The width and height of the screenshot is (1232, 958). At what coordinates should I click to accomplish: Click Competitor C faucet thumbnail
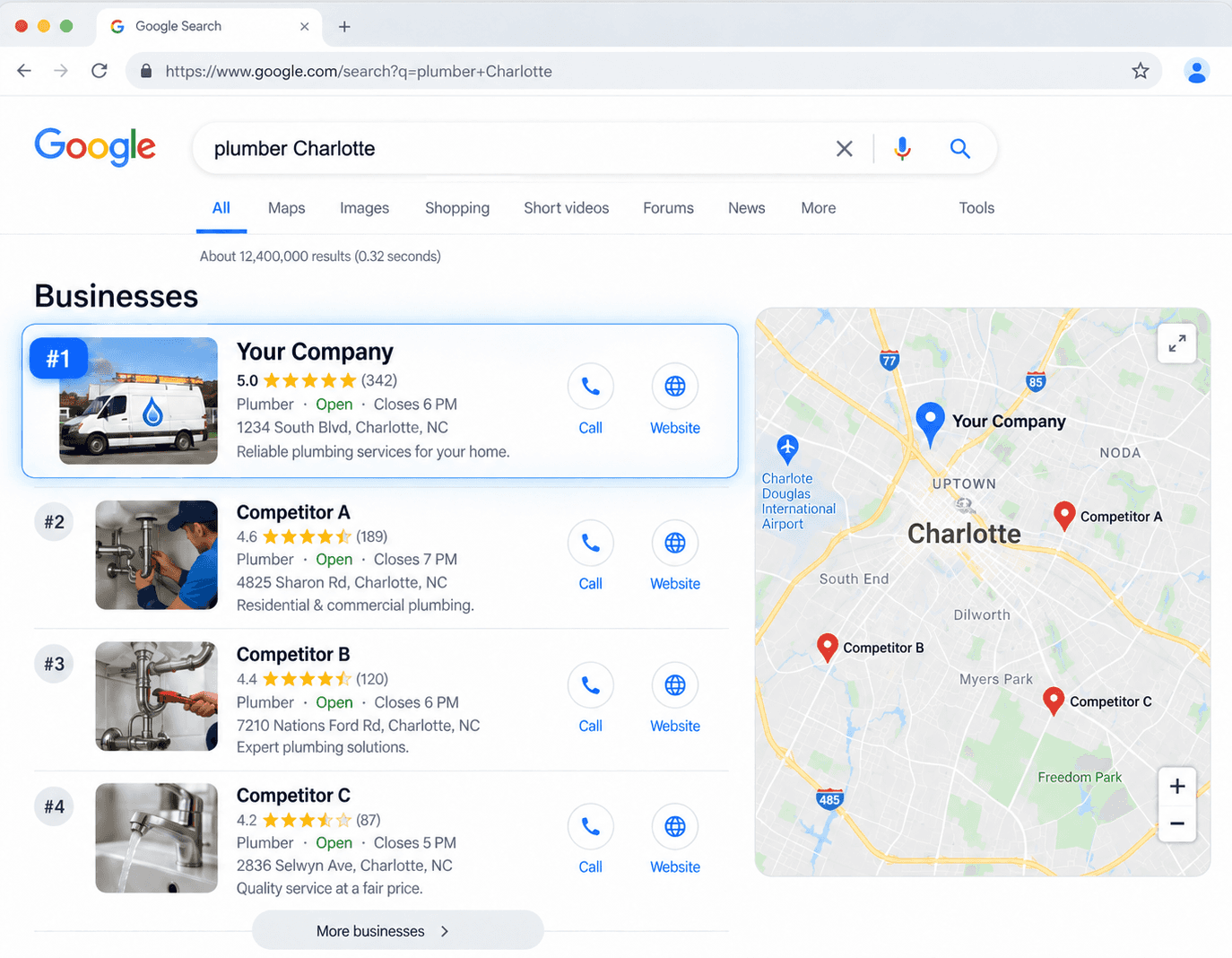156,838
